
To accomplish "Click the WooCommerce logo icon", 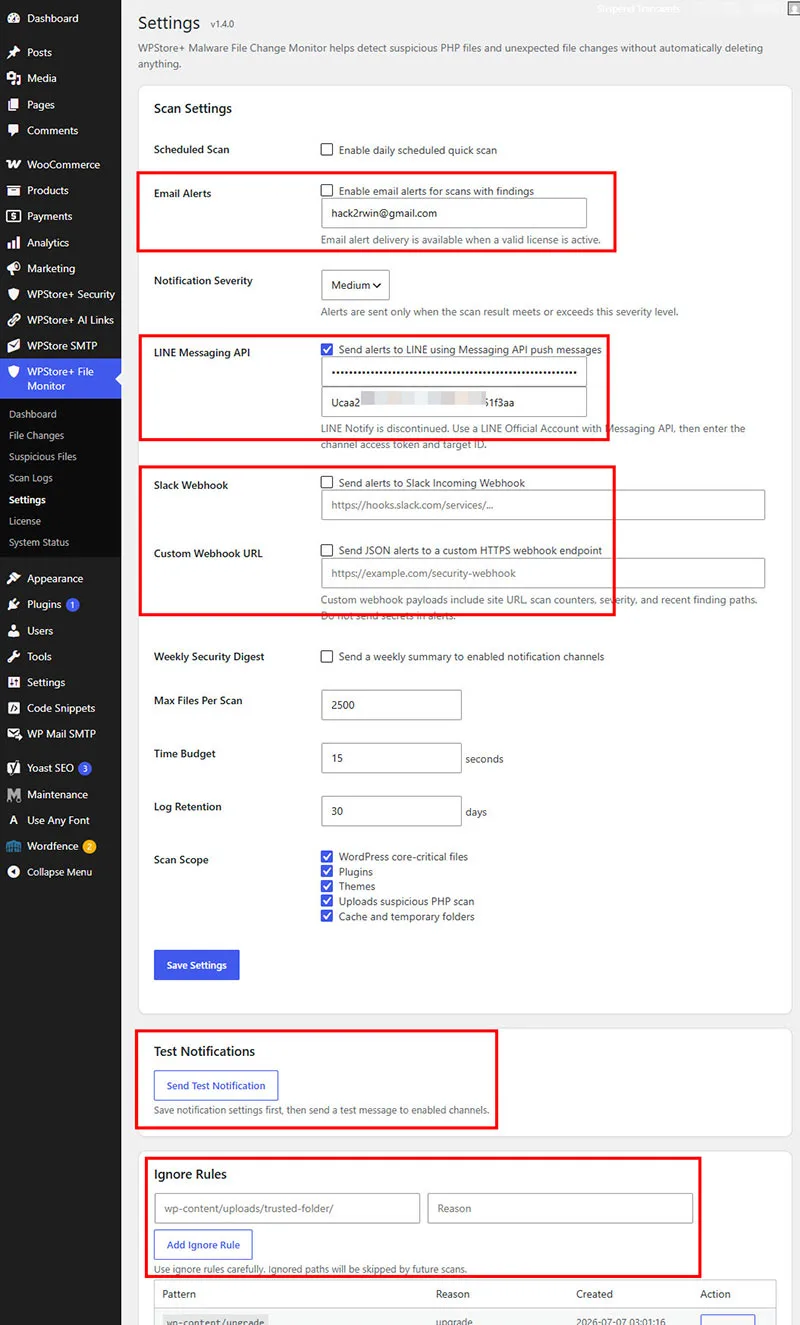I will point(13,164).
